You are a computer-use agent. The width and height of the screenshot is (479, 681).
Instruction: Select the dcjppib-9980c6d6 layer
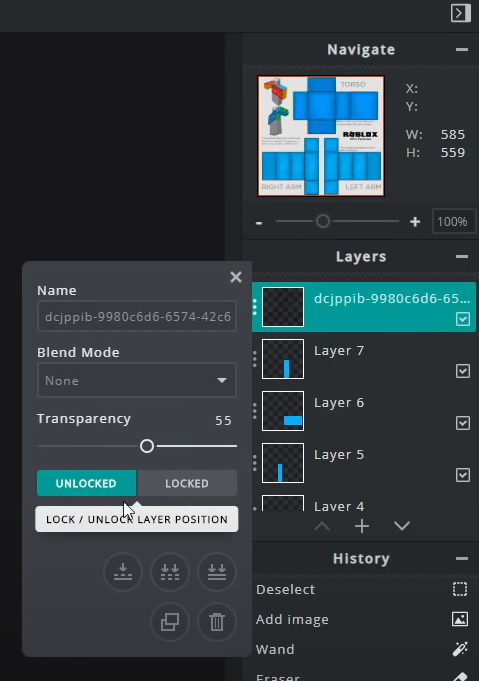pos(364,307)
